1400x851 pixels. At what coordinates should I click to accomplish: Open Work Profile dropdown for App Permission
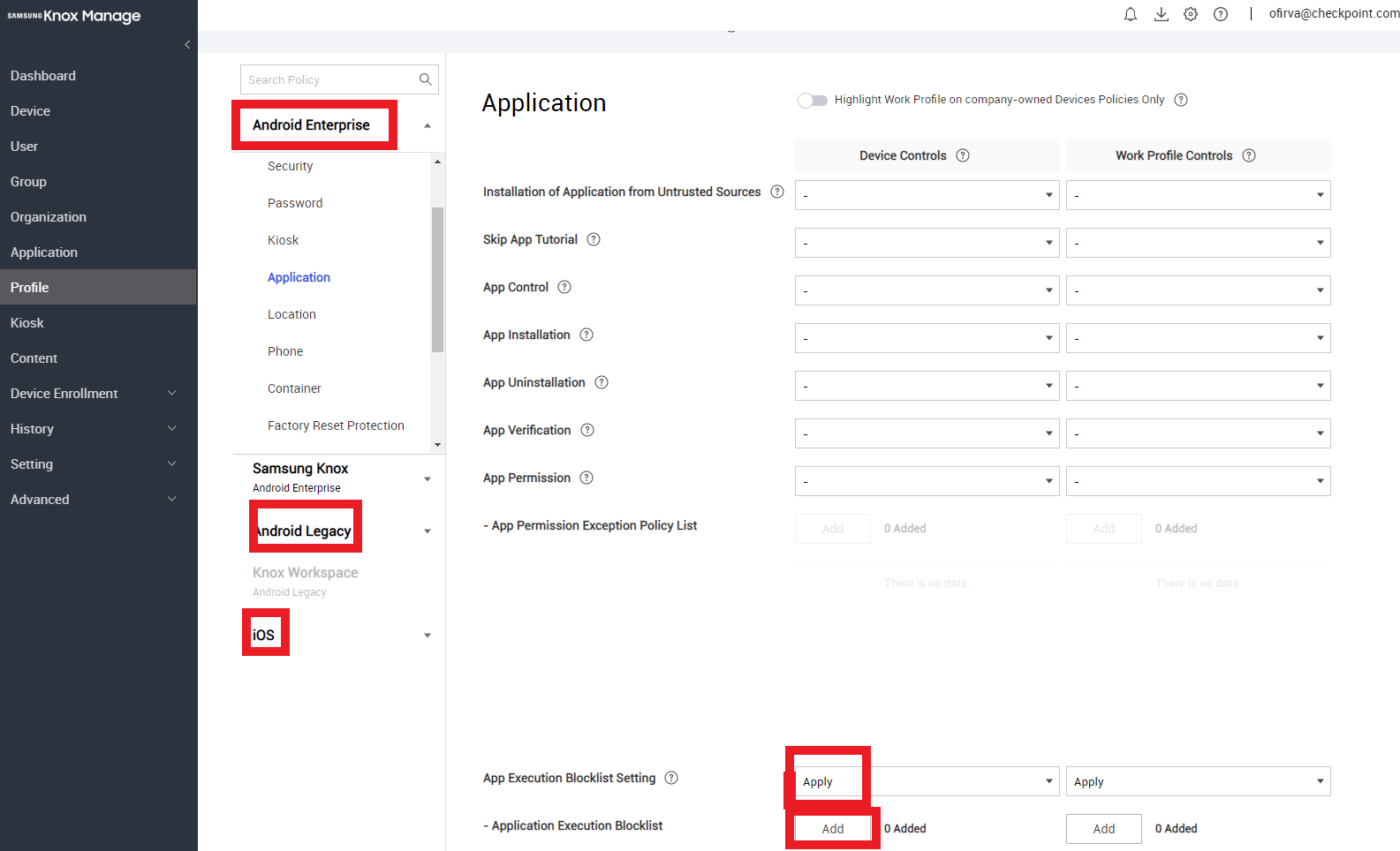(x=1199, y=481)
